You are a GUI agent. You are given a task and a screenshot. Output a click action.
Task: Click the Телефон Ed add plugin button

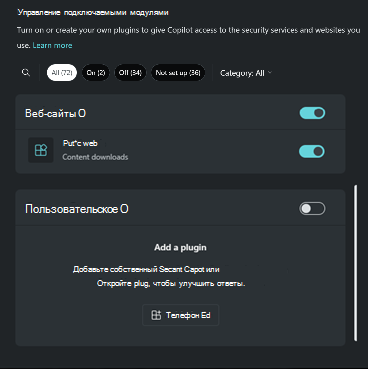[181, 315]
